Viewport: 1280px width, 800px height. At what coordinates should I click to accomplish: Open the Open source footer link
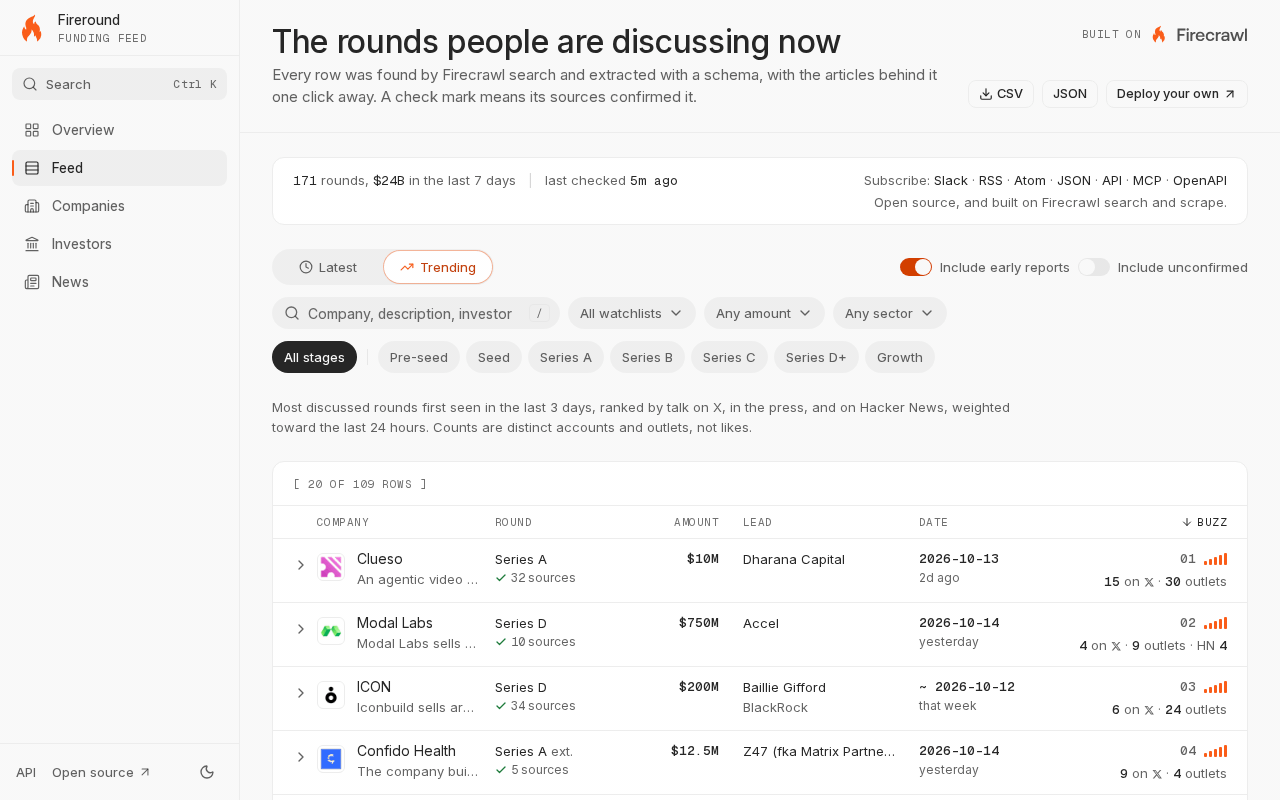click(101, 772)
